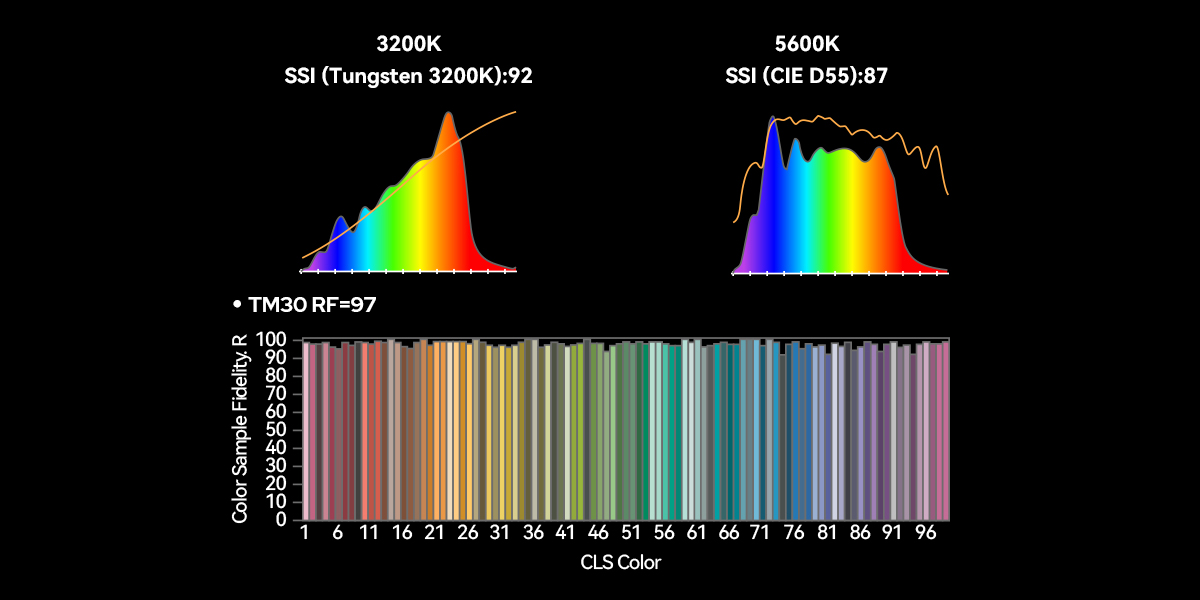This screenshot has width=1200, height=600.
Task: Click the CLS Color axis title
Action: (621, 562)
